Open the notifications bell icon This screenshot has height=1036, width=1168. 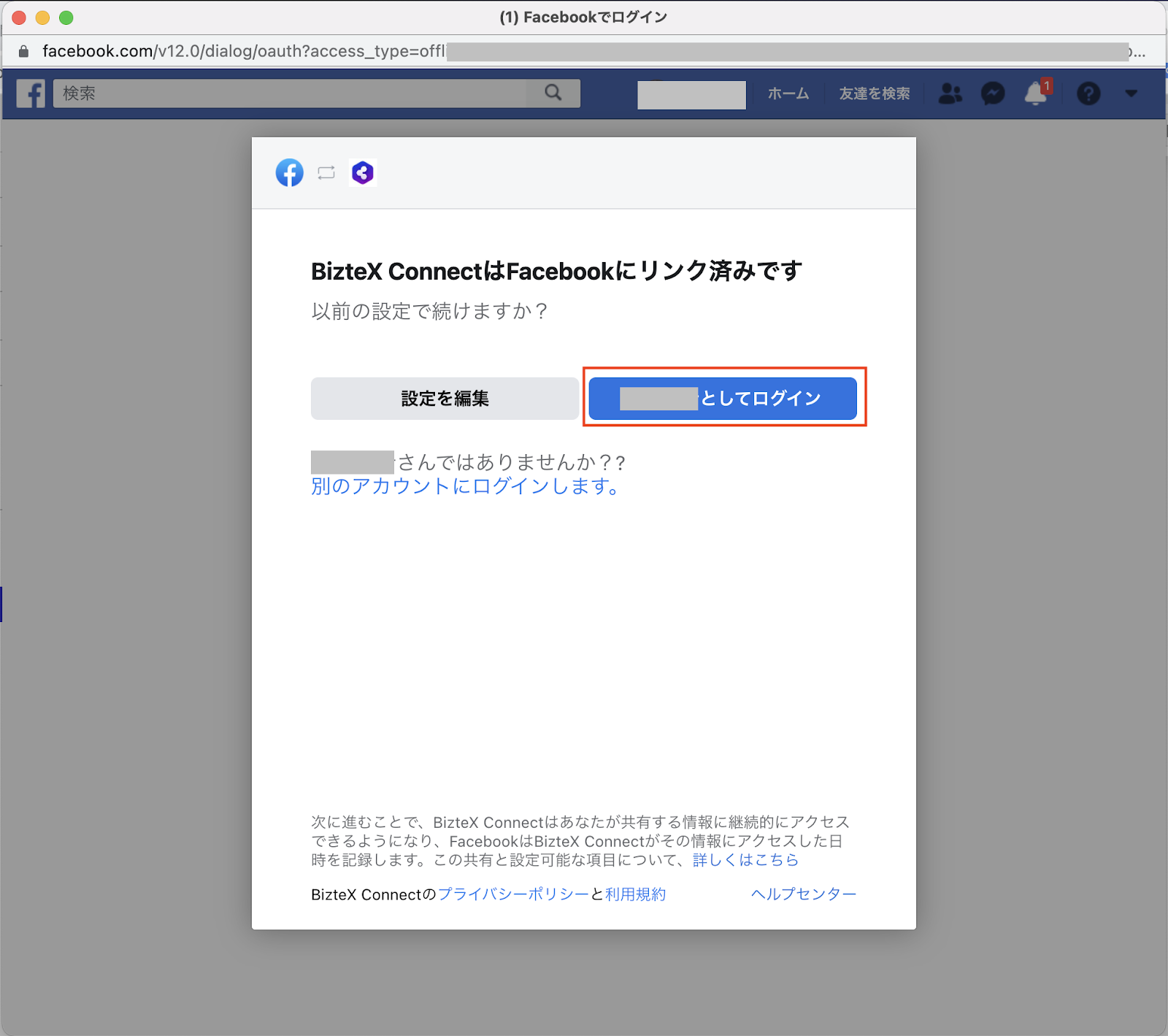point(1037,93)
